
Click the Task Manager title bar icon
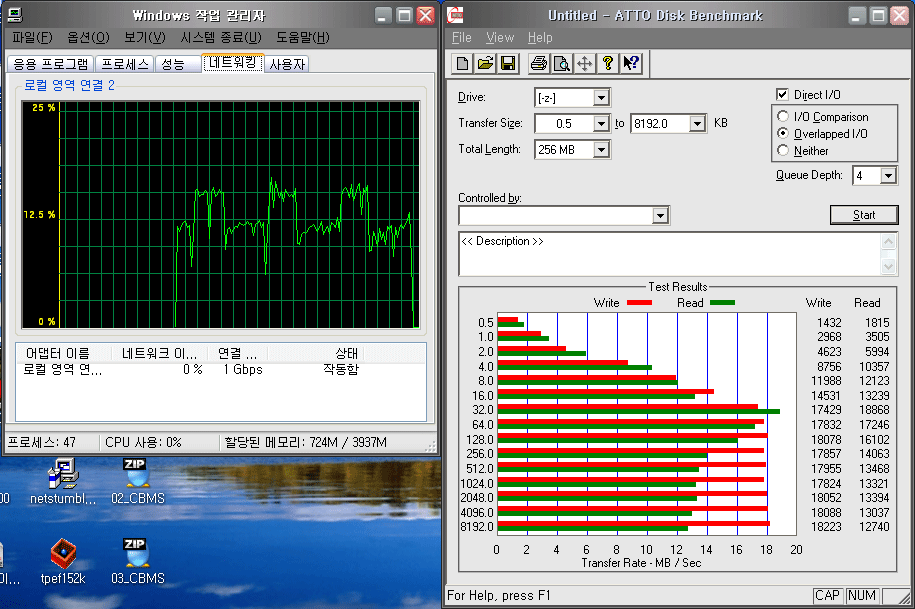[x=15, y=15]
